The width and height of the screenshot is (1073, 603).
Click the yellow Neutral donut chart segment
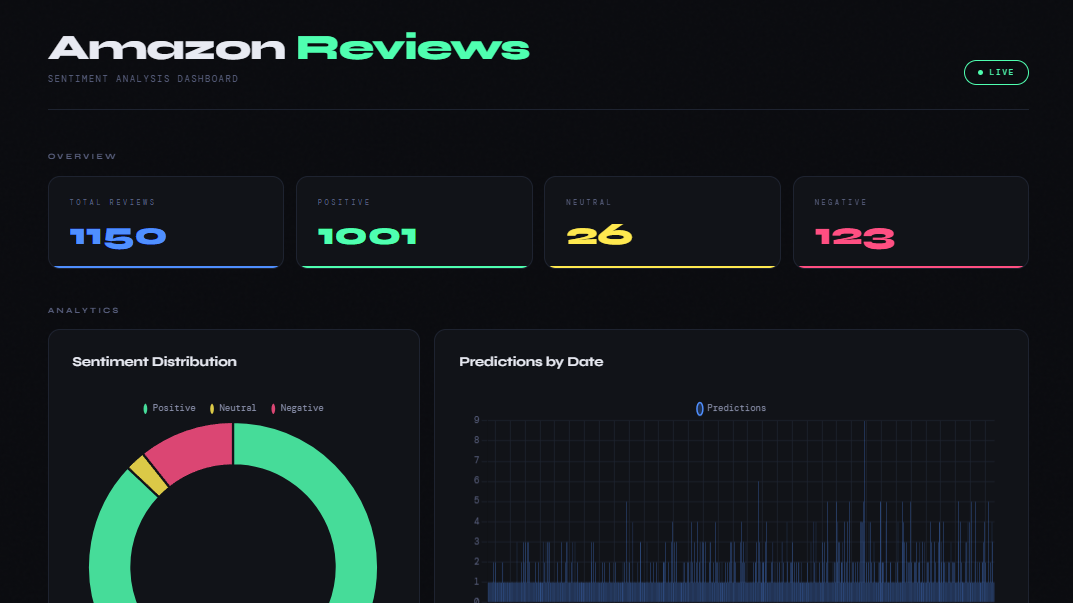tap(149, 475)
